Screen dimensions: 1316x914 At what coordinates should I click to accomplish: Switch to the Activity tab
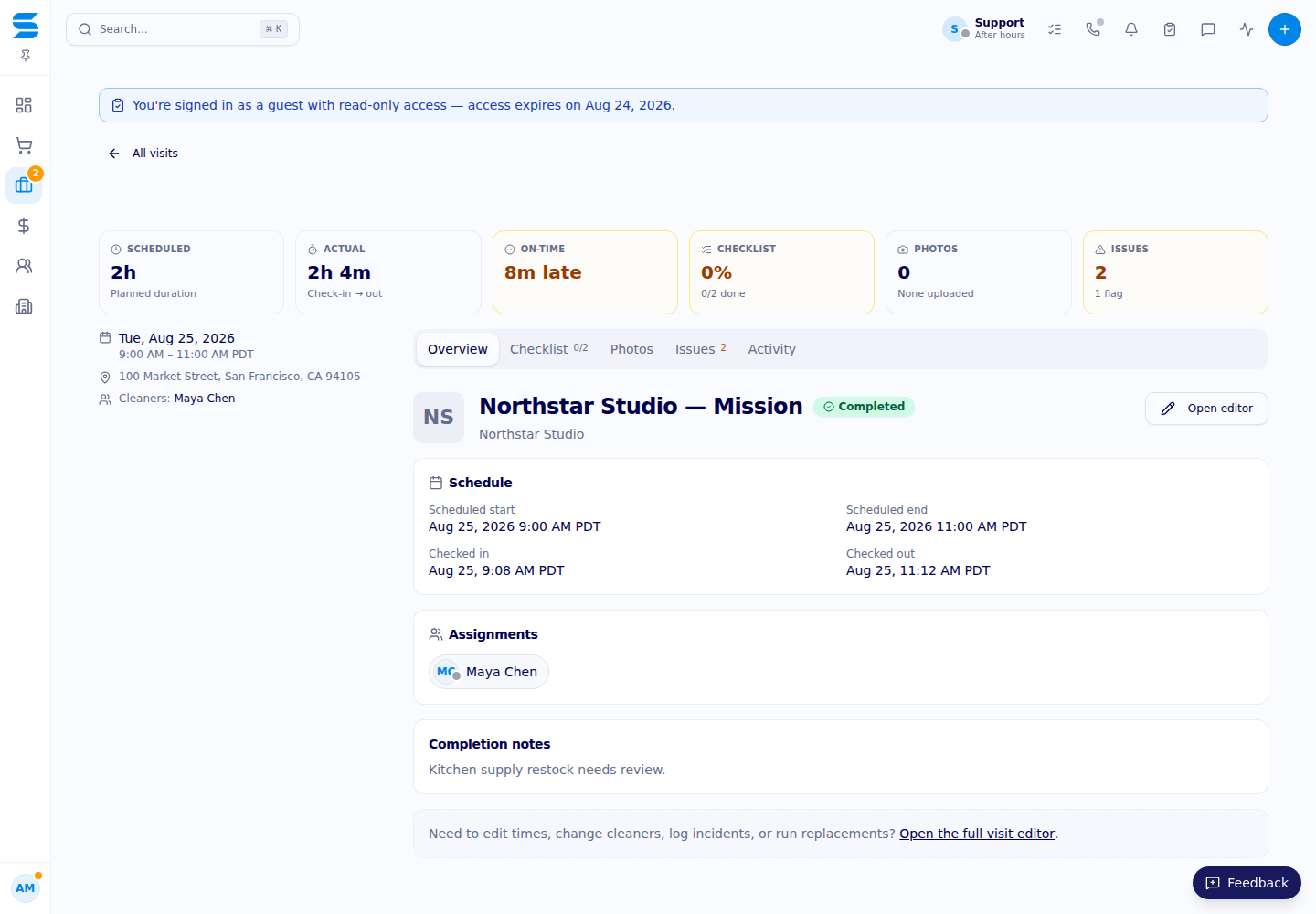point(772,349)
